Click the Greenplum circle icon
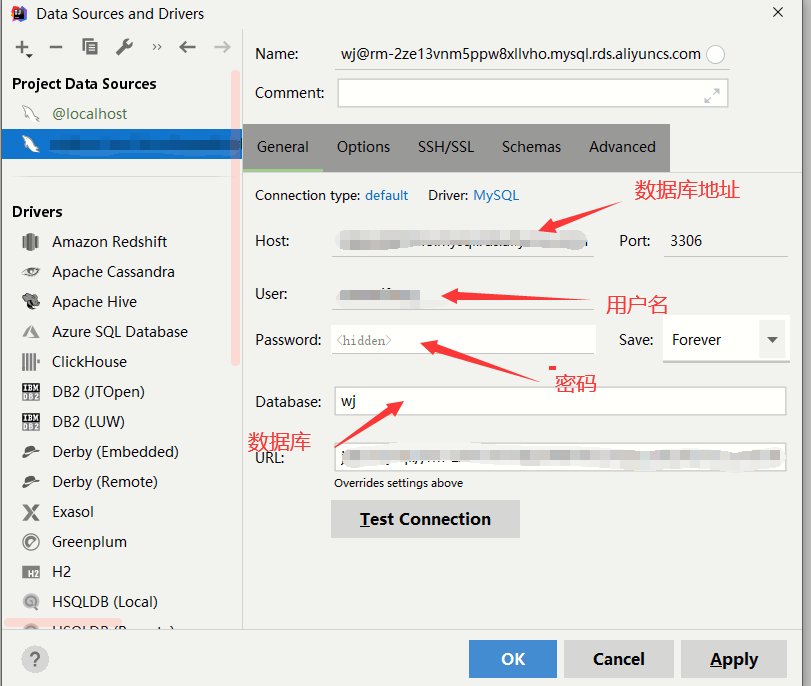 coord(31,542)
